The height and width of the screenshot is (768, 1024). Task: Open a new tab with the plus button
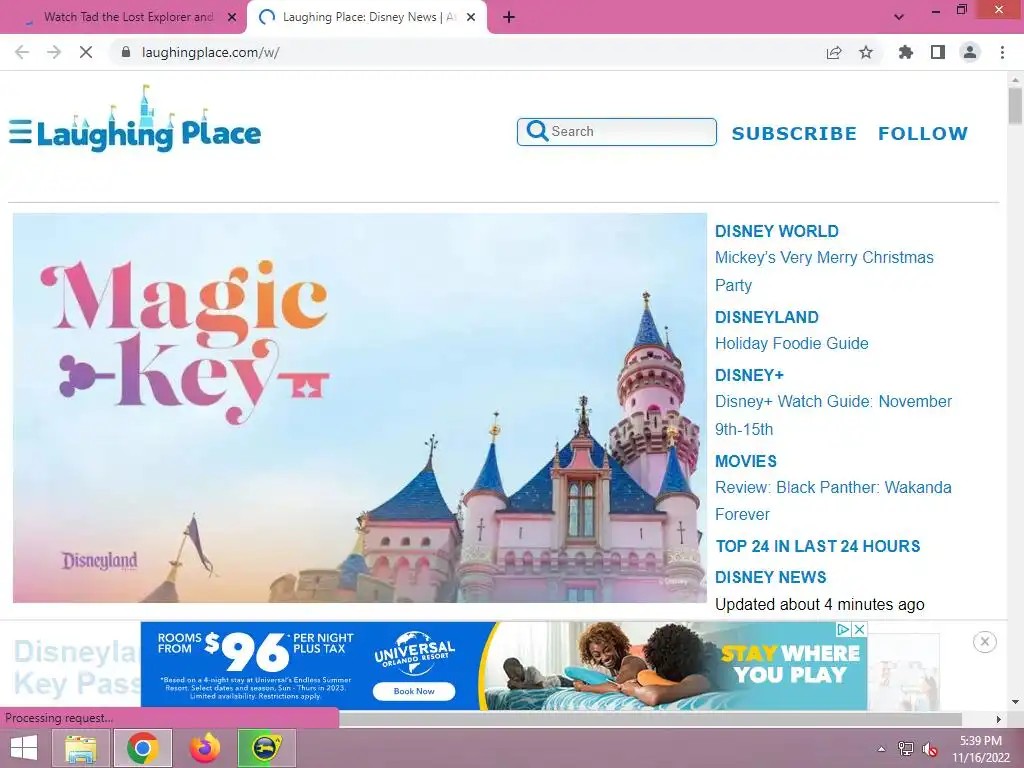509,18
